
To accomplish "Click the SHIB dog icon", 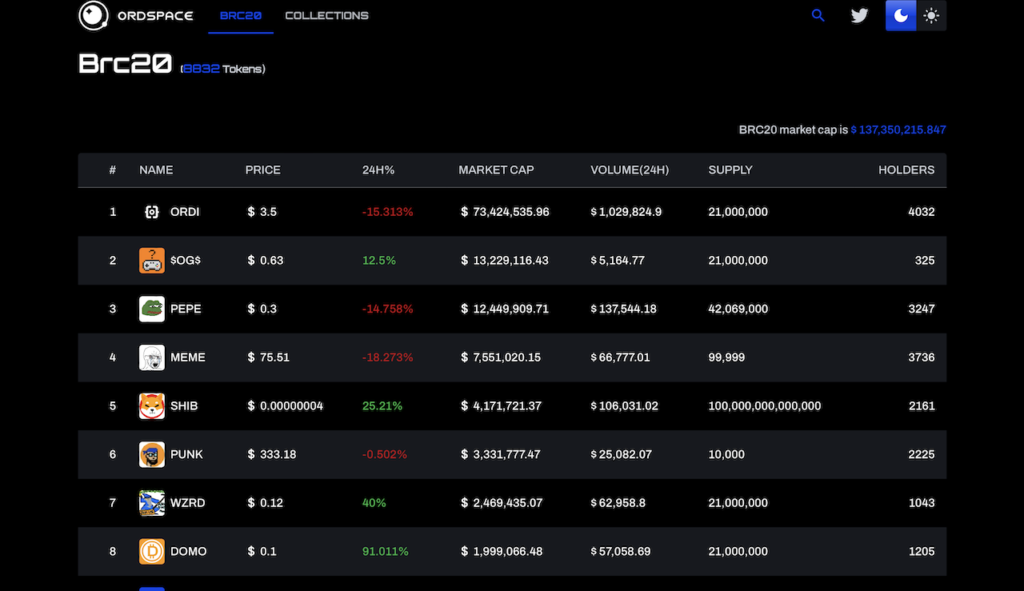I will click(x=152, y=406).
